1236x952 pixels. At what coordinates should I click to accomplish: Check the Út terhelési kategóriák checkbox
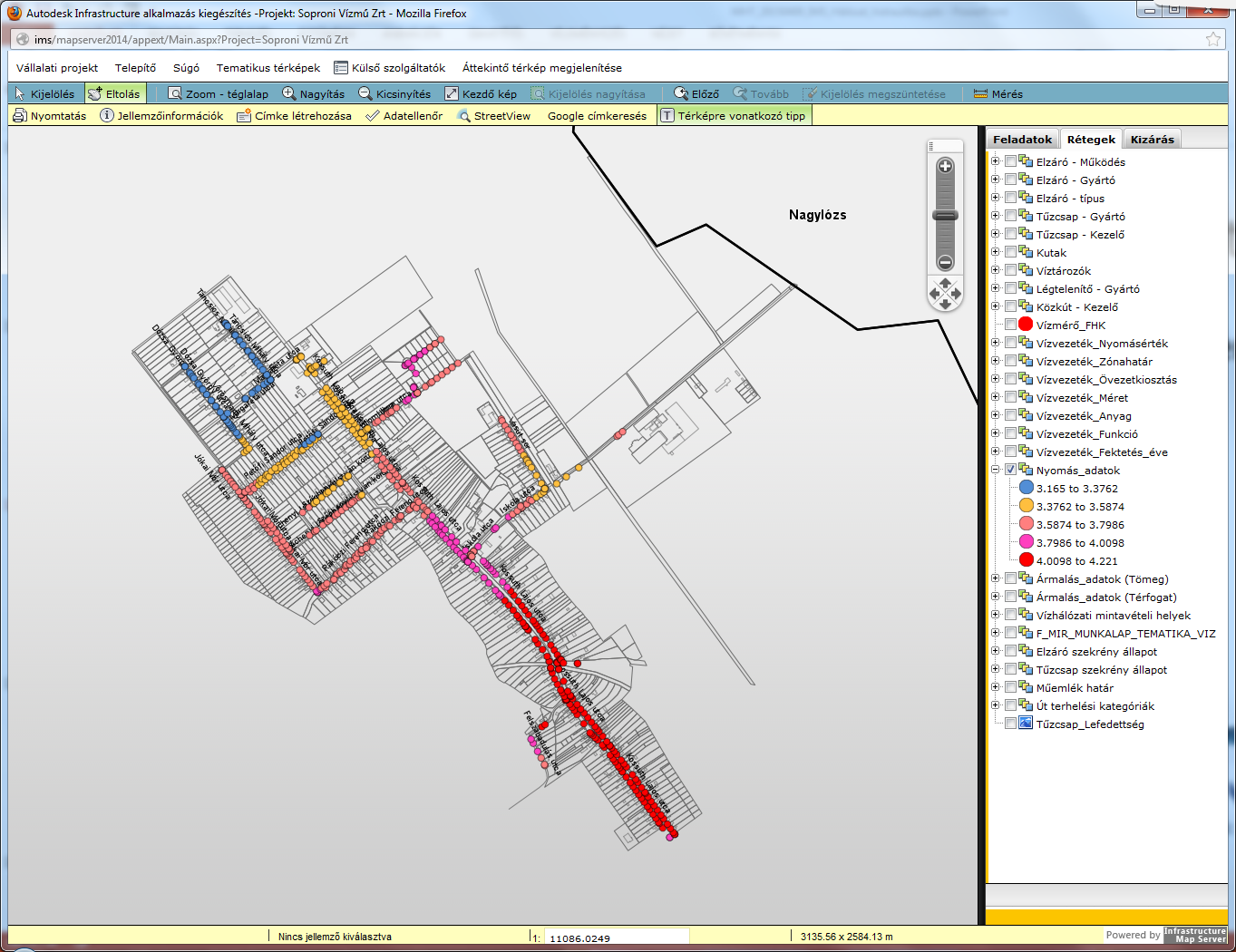coord(1010,705)
